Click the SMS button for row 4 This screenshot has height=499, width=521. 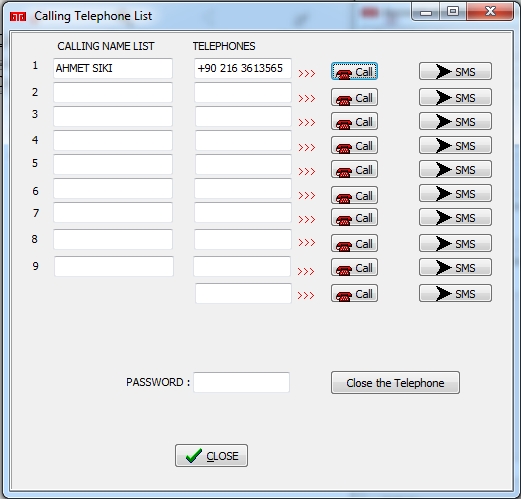[x=455, y=145]
